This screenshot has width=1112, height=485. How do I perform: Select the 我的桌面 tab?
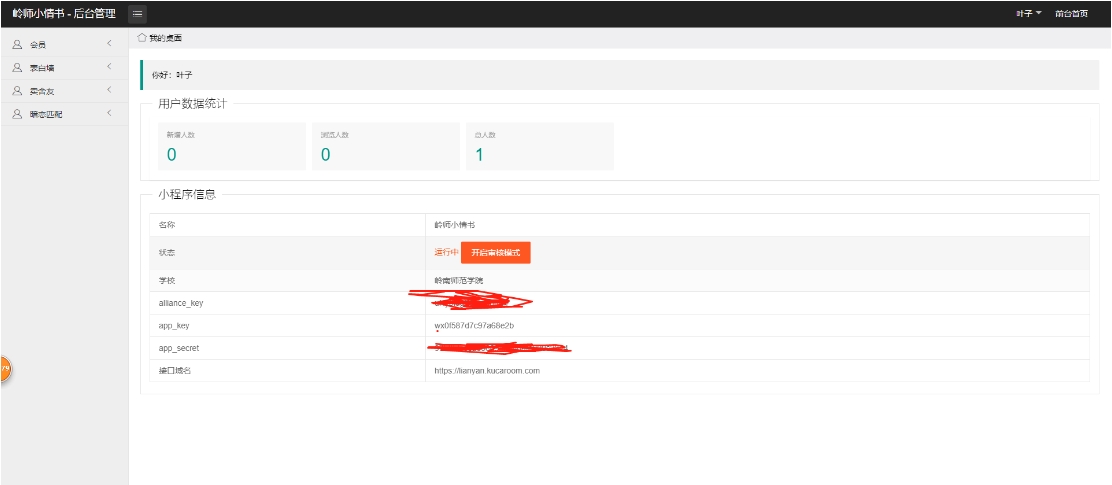coord(165,38)
